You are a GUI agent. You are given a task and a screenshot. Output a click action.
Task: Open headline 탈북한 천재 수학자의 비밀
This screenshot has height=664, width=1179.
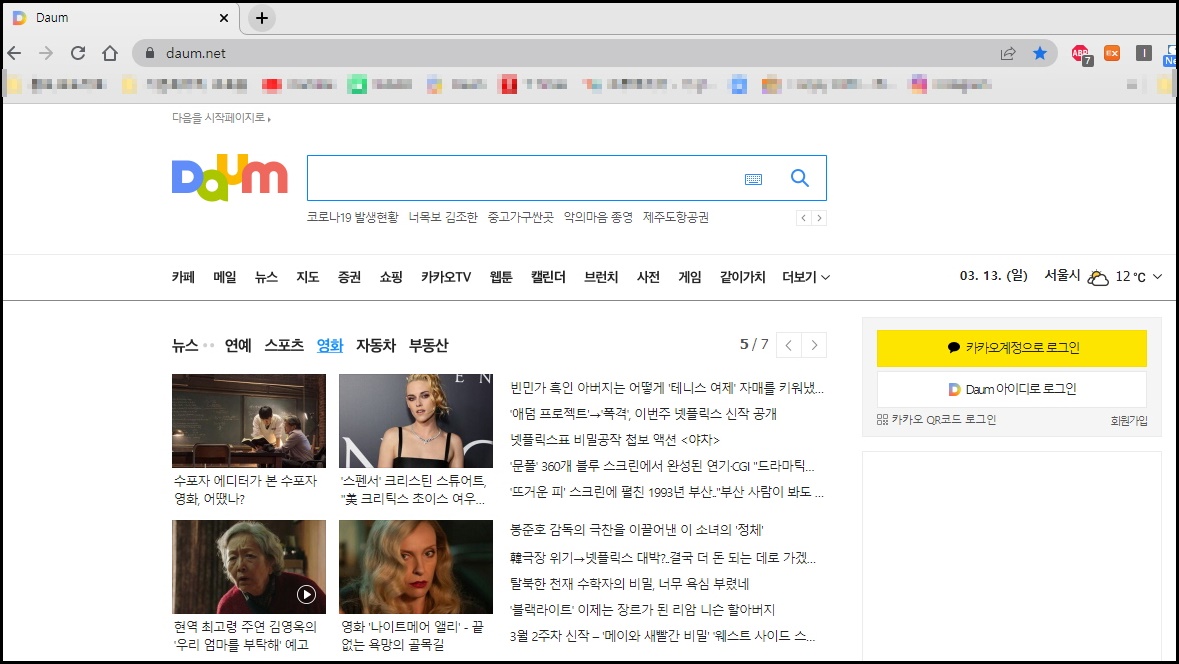(x=629, y=584)
